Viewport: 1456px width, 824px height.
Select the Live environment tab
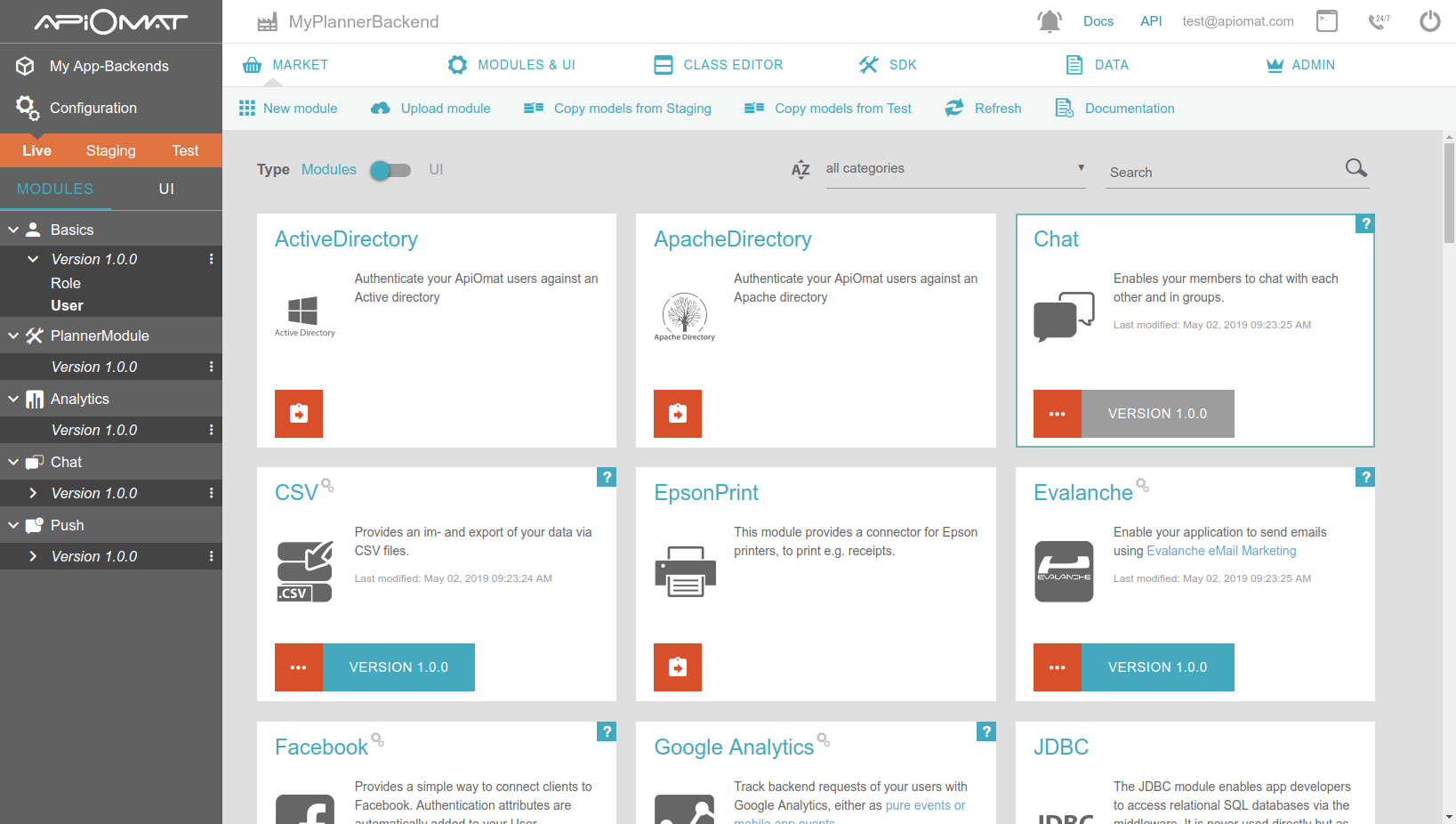pos(36,150)
